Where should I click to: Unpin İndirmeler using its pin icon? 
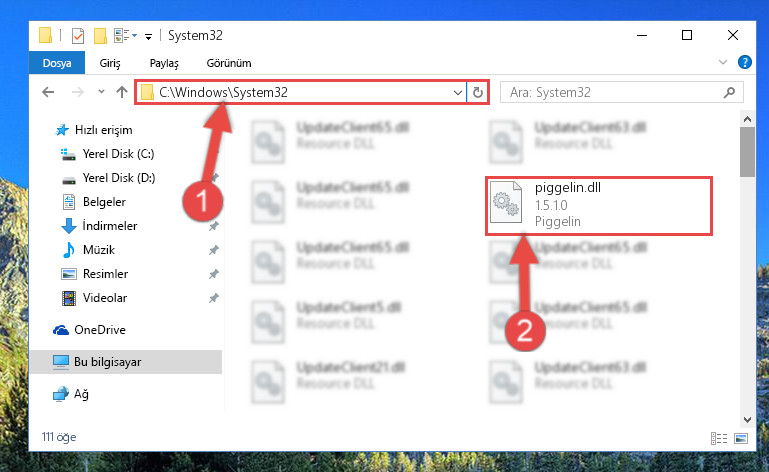[x=213, y=226]
